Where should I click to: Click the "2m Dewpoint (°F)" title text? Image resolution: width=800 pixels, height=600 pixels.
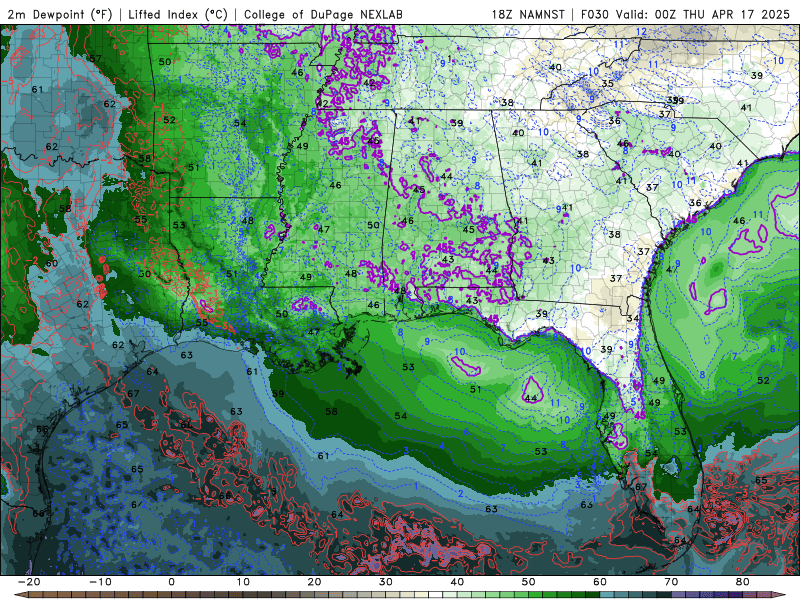pyautogui.click(x=59, y=14)
